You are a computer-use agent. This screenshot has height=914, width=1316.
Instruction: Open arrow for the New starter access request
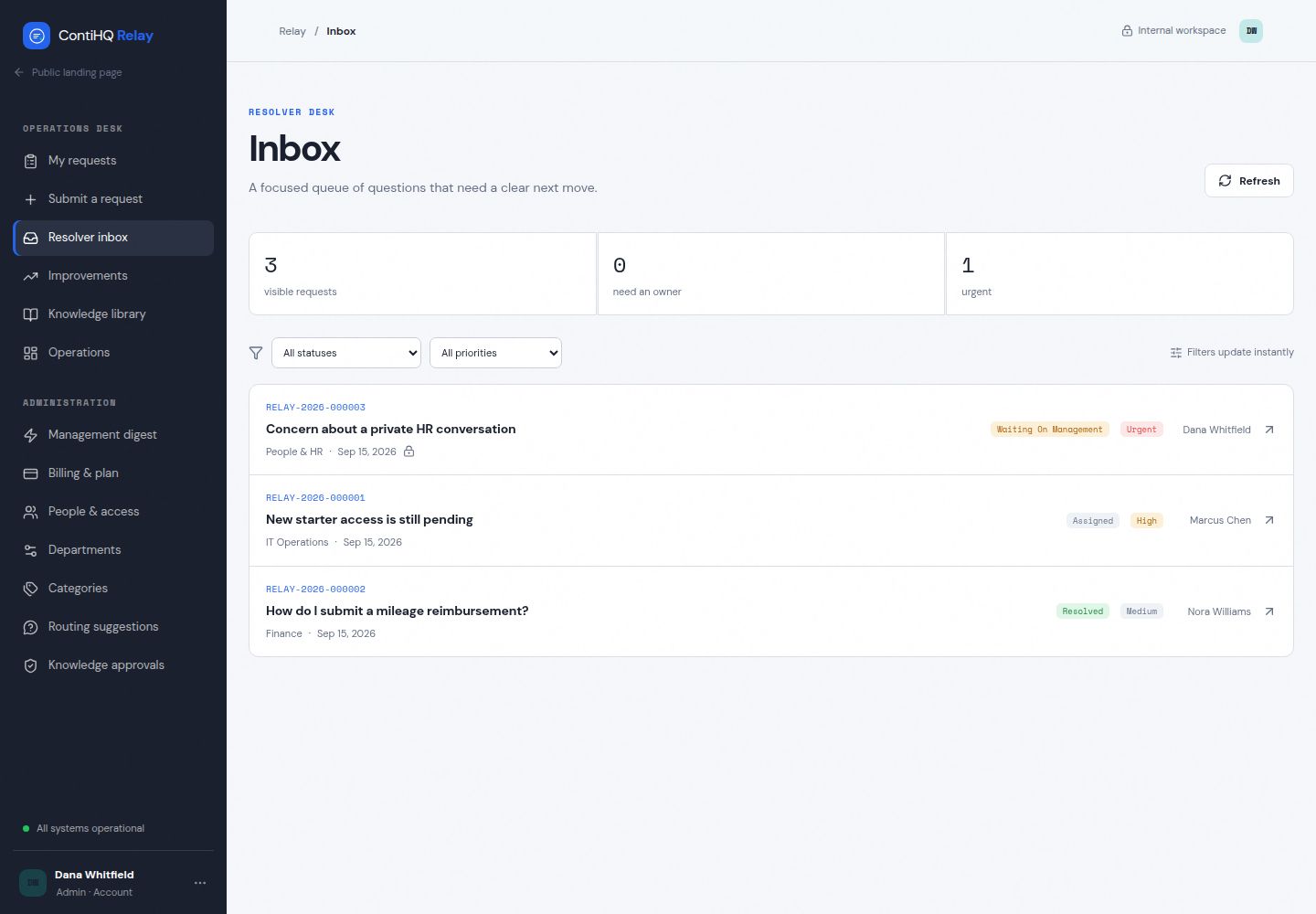pyautogui.click(x=1268, y=520)
